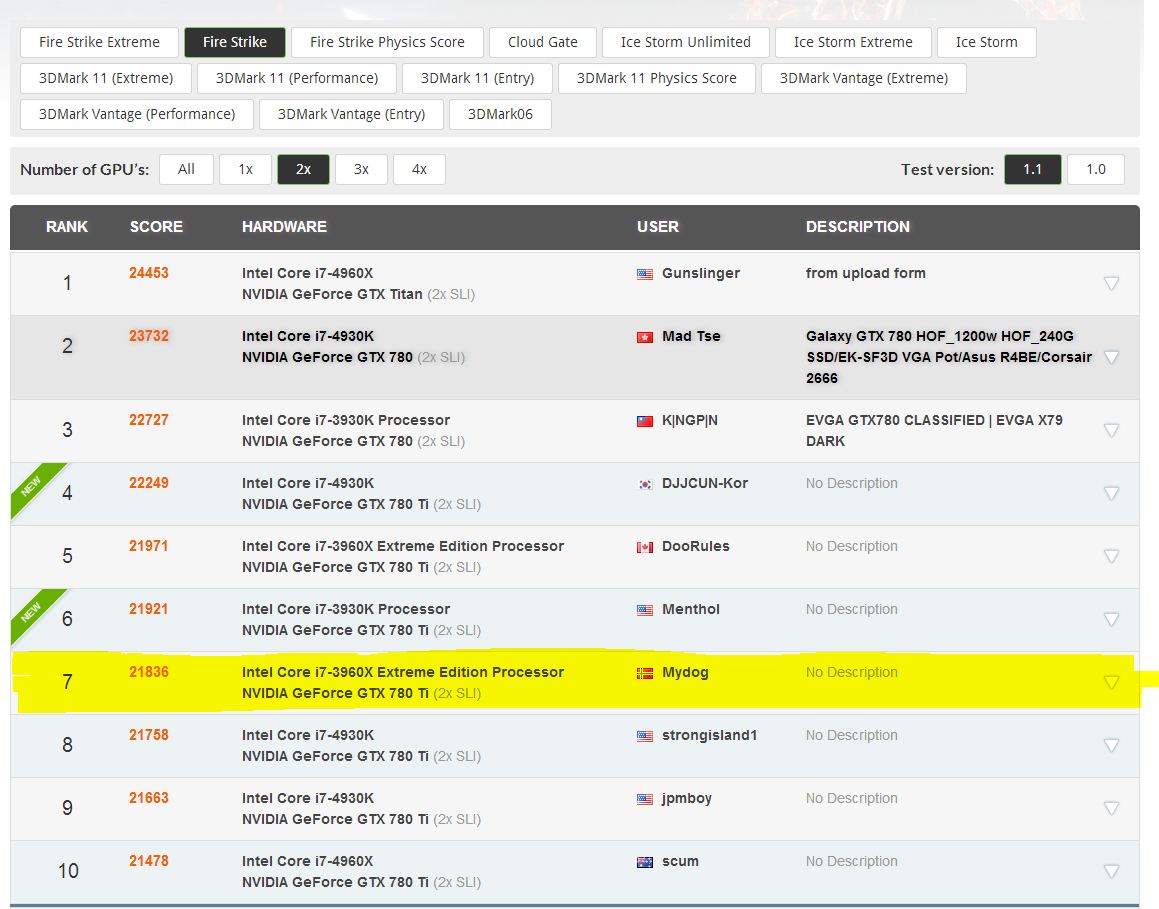Click the flag icon next to Menthol
1159x909 pixels.
click(645, 610)
